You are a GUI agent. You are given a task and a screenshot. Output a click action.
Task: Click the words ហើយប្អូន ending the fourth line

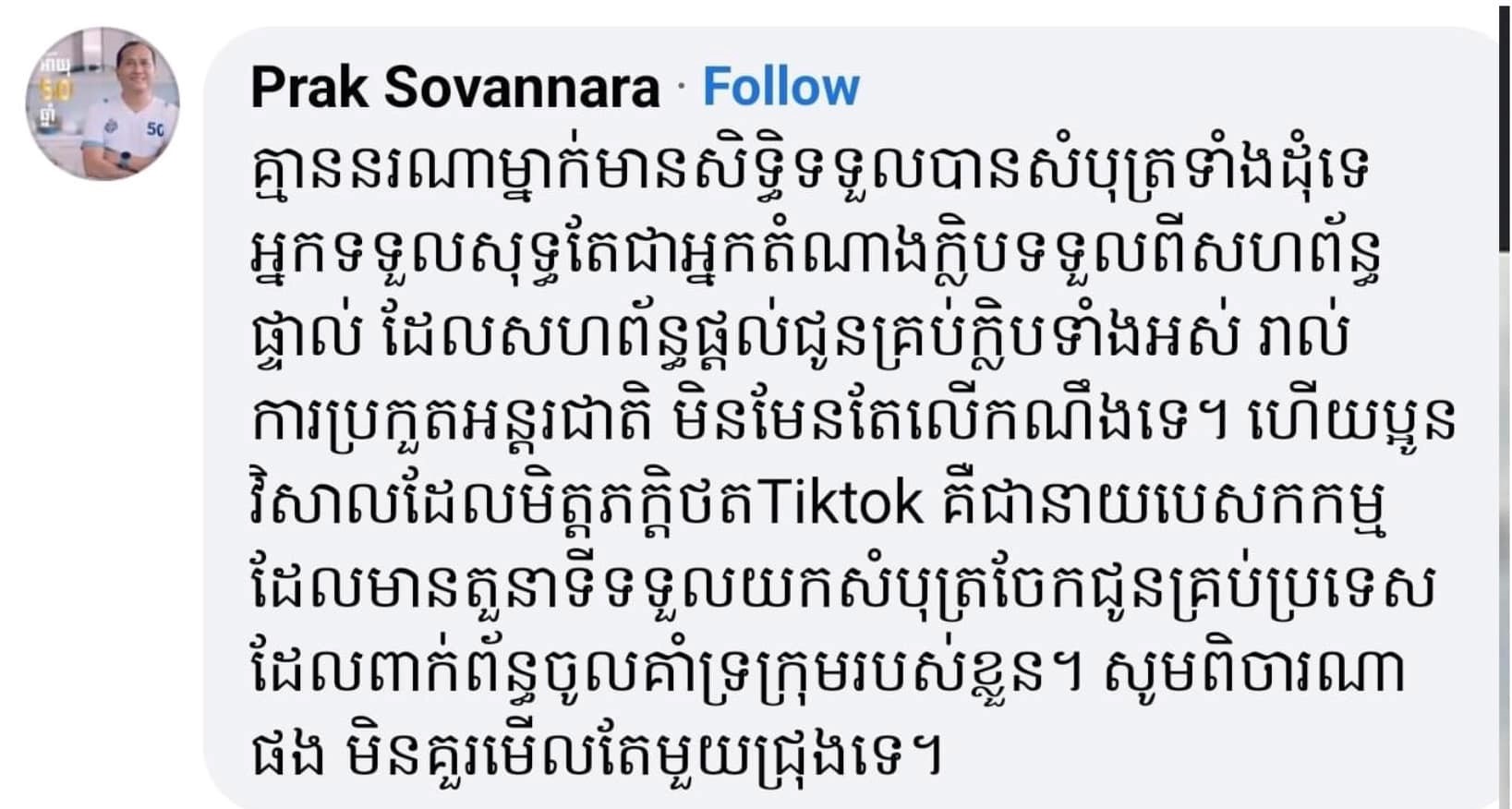tap(1353, 420)
